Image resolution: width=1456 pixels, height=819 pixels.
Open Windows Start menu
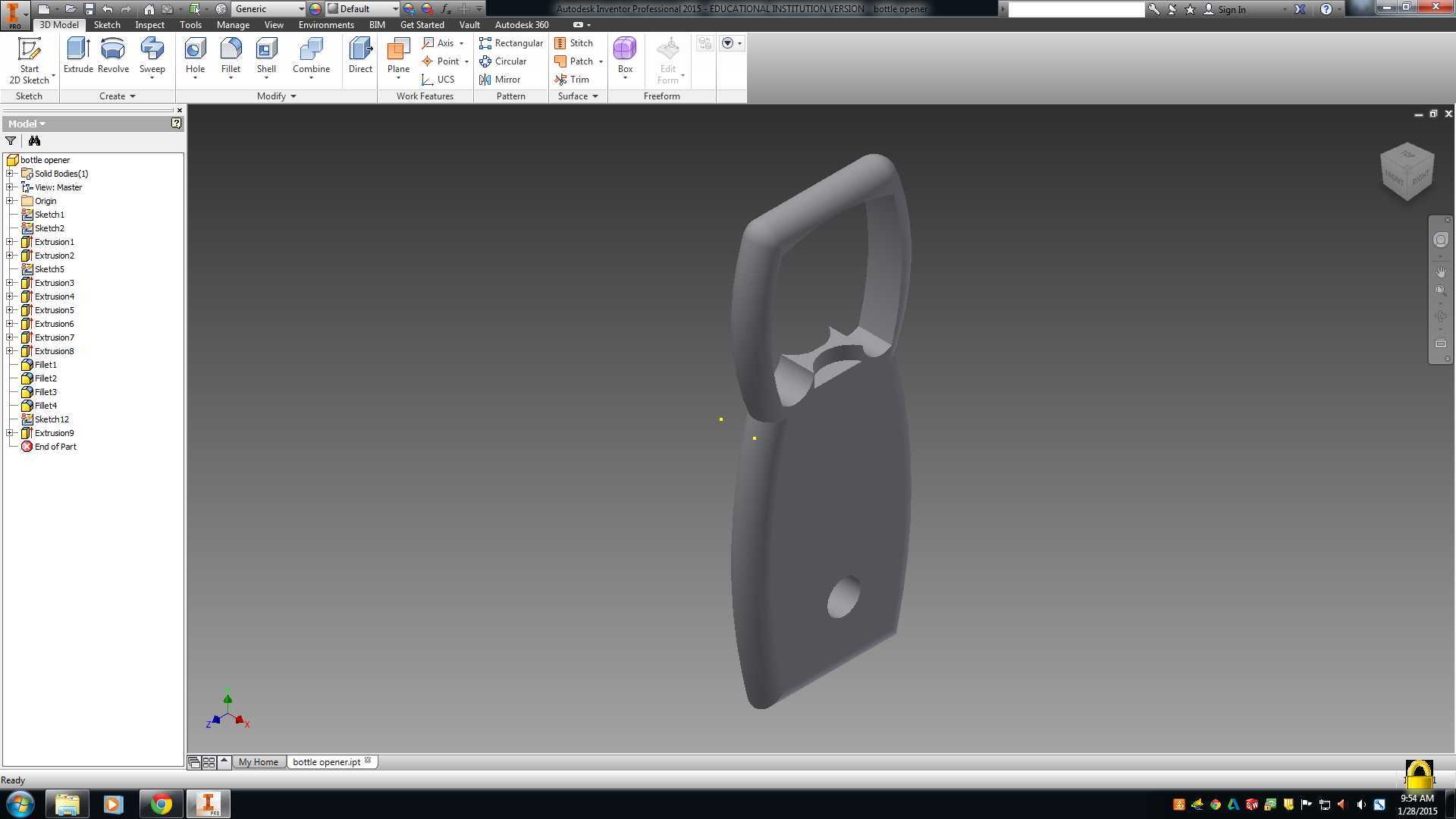(20, 804)
